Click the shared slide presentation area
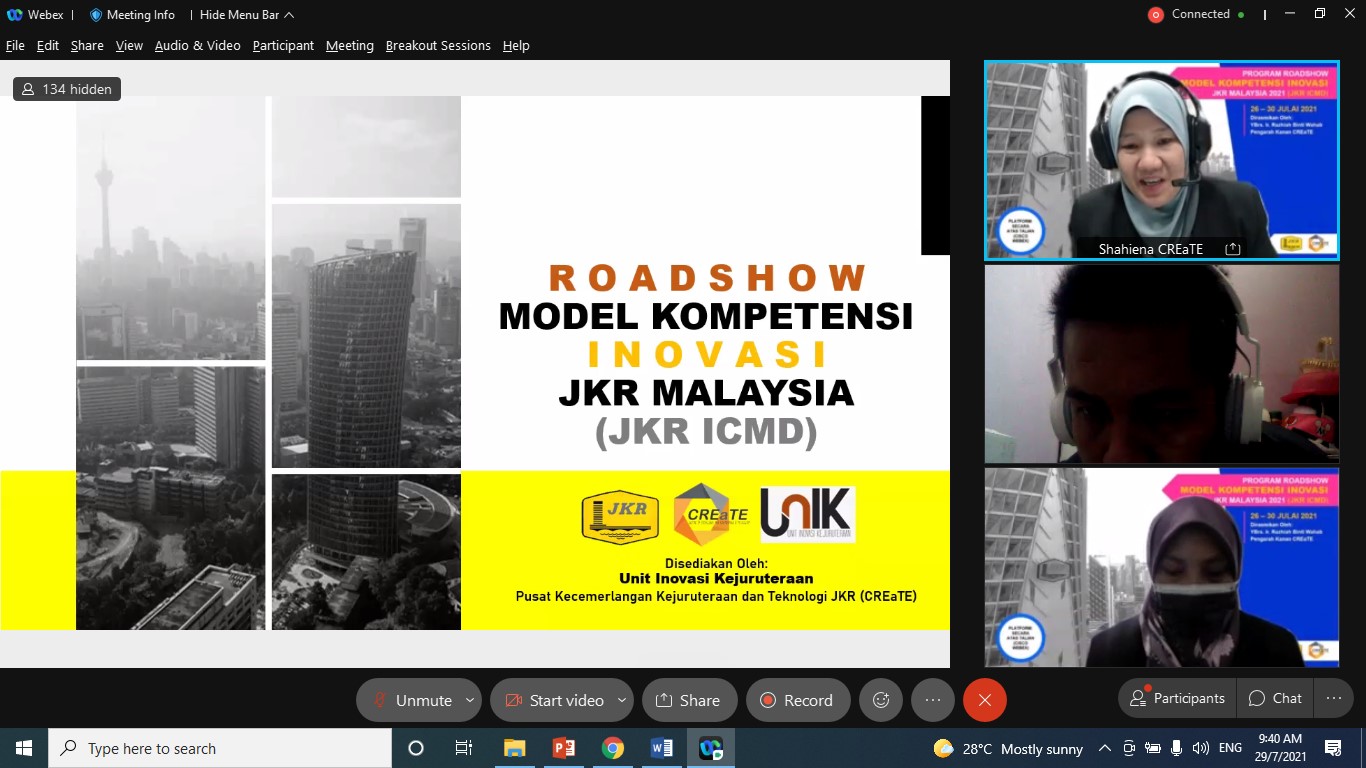The image size is (1366, 768). tap(475, 363)
